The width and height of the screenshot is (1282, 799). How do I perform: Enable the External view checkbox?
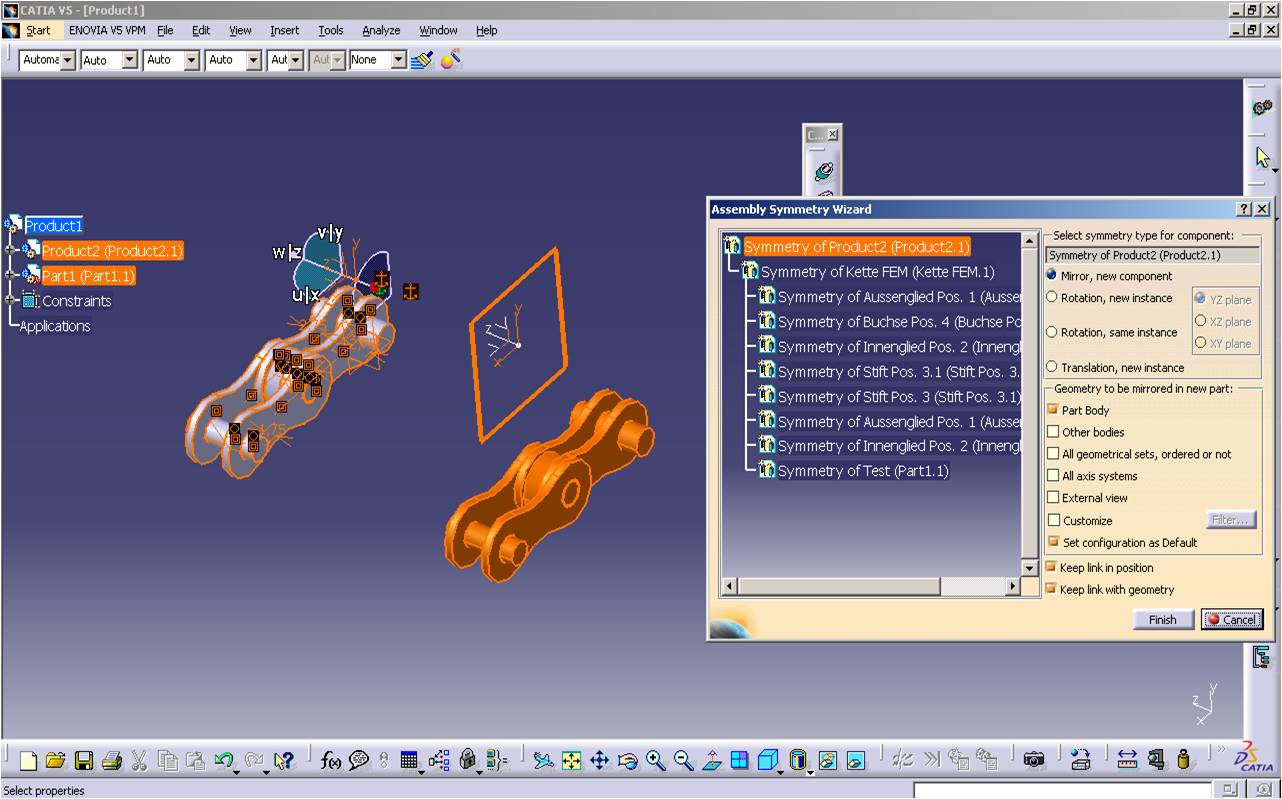click(x=1053, y=498)
